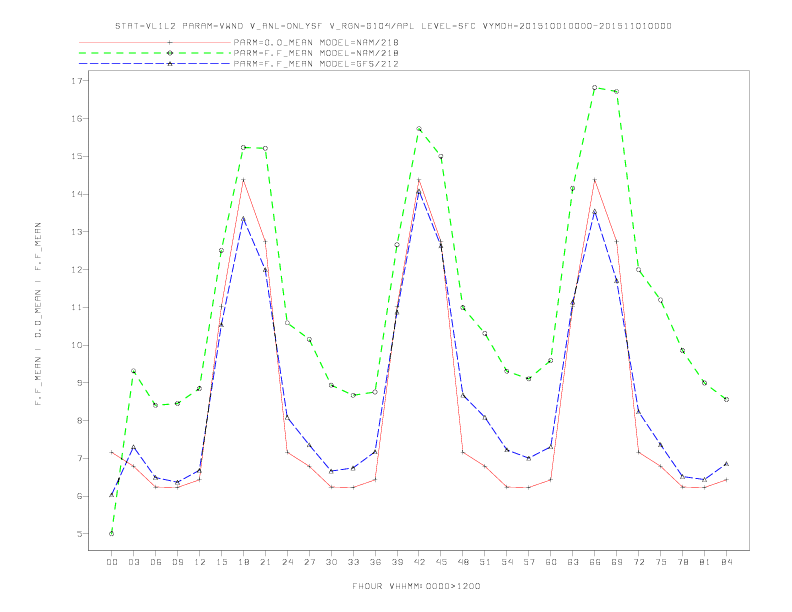Click x-axis tick label 57
The image size is (792, 612).
[x=529, y=562]
